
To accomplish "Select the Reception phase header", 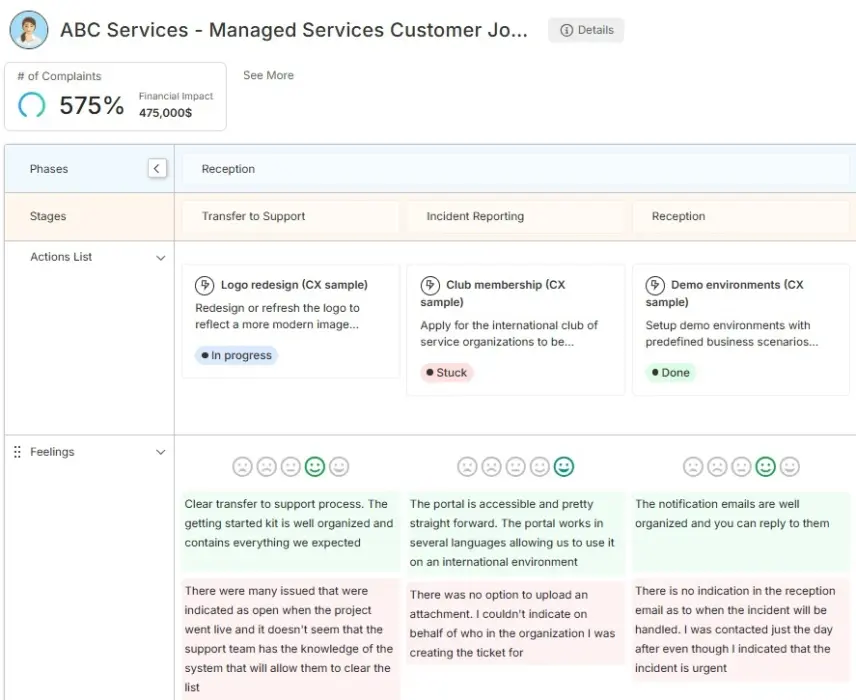I will 228,168.
